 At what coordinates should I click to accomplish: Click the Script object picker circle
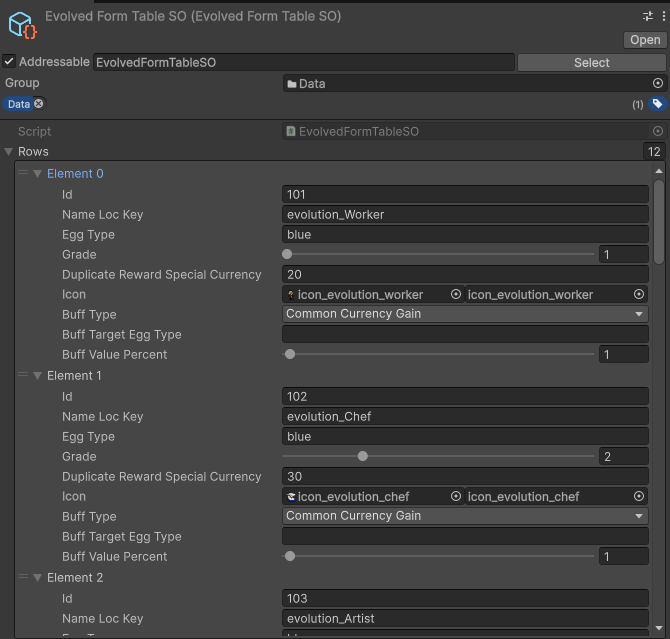coord(658,131)
